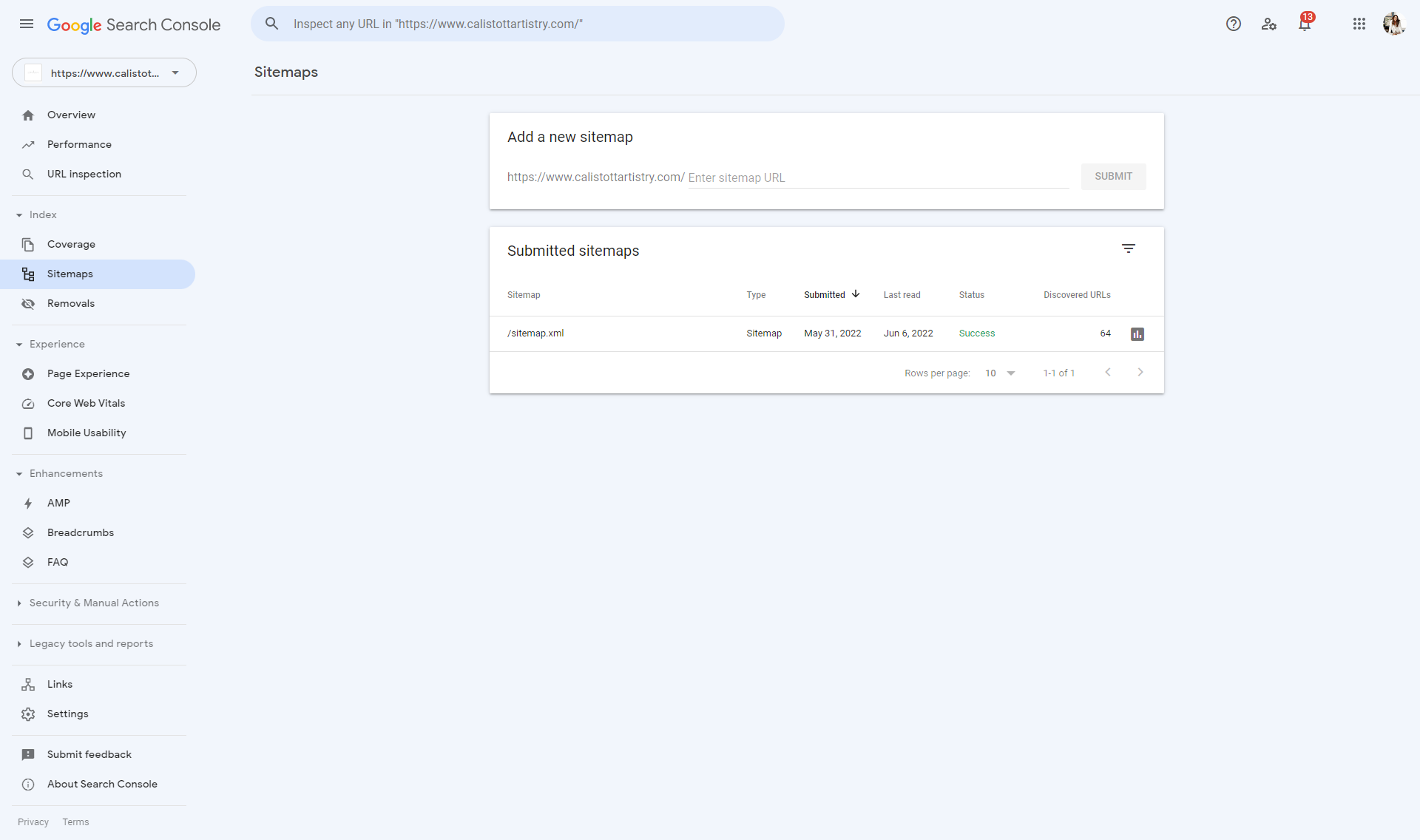Click the Last read column header
The width and height of the screenshot is (1420, 840).
pyautogui.click(x=902, y=295)
